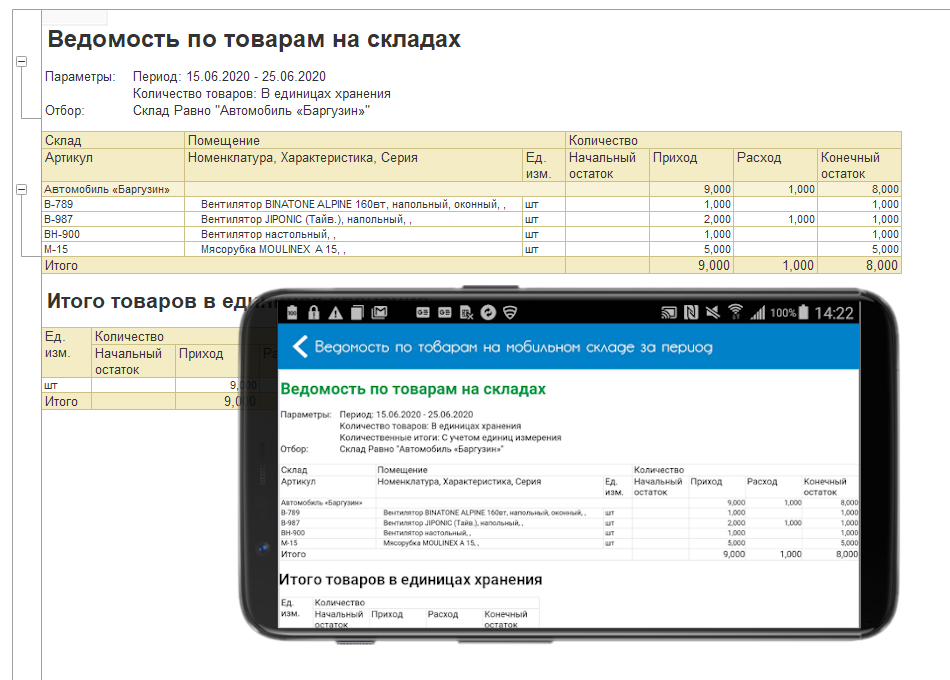Tap the В-987 row on phone report

pos(569,522)
